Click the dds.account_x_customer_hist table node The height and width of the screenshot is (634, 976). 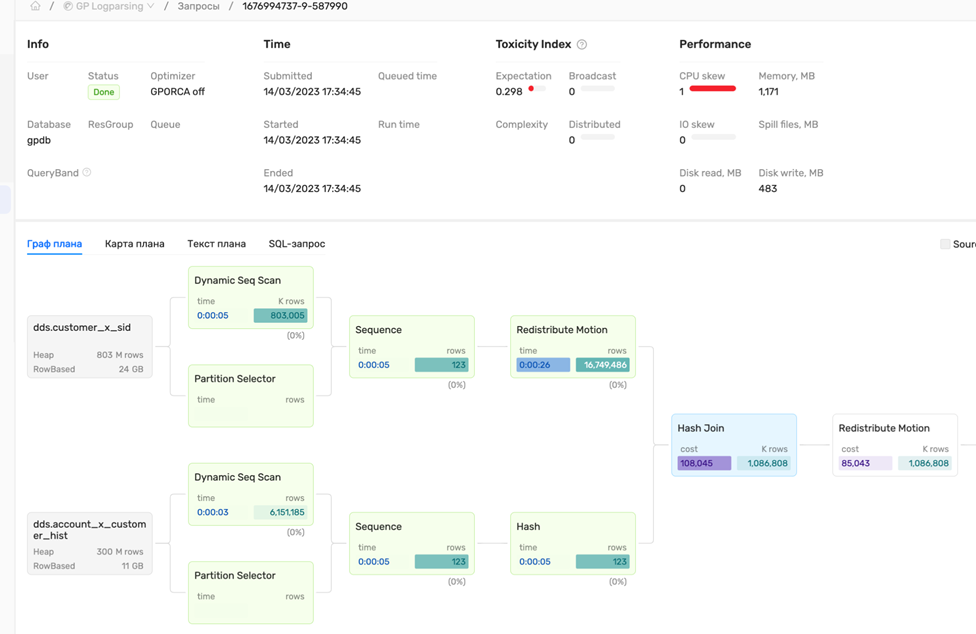pos(90,543)
